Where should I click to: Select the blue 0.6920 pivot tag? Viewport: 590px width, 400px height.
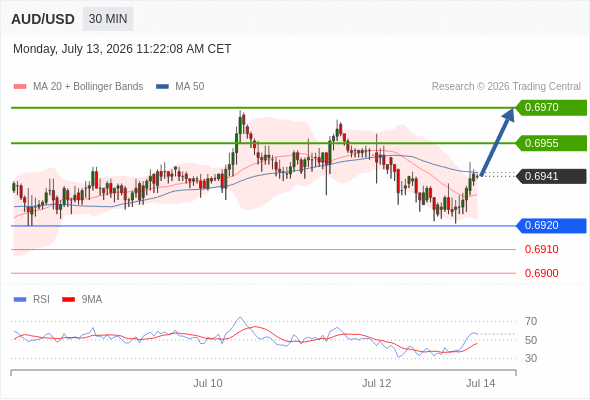pos(551,226)
